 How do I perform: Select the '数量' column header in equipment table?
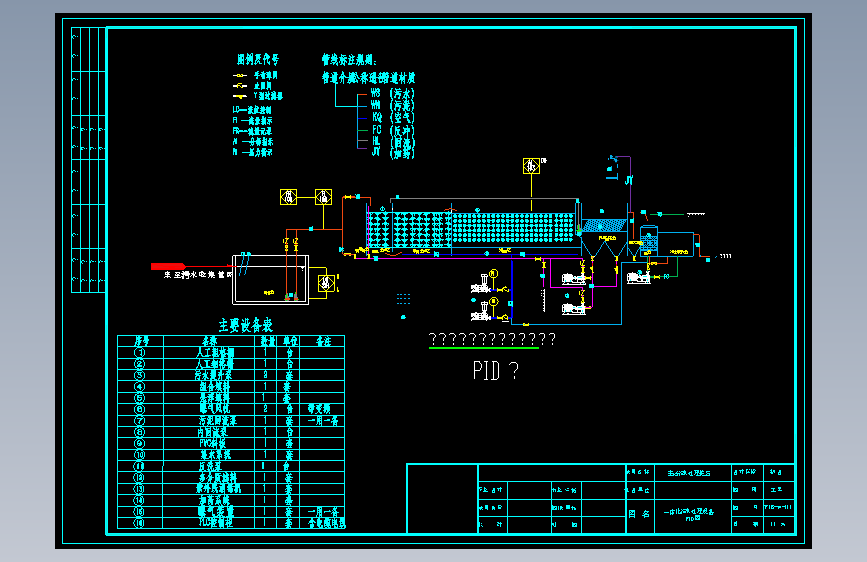tap(267, 341)
